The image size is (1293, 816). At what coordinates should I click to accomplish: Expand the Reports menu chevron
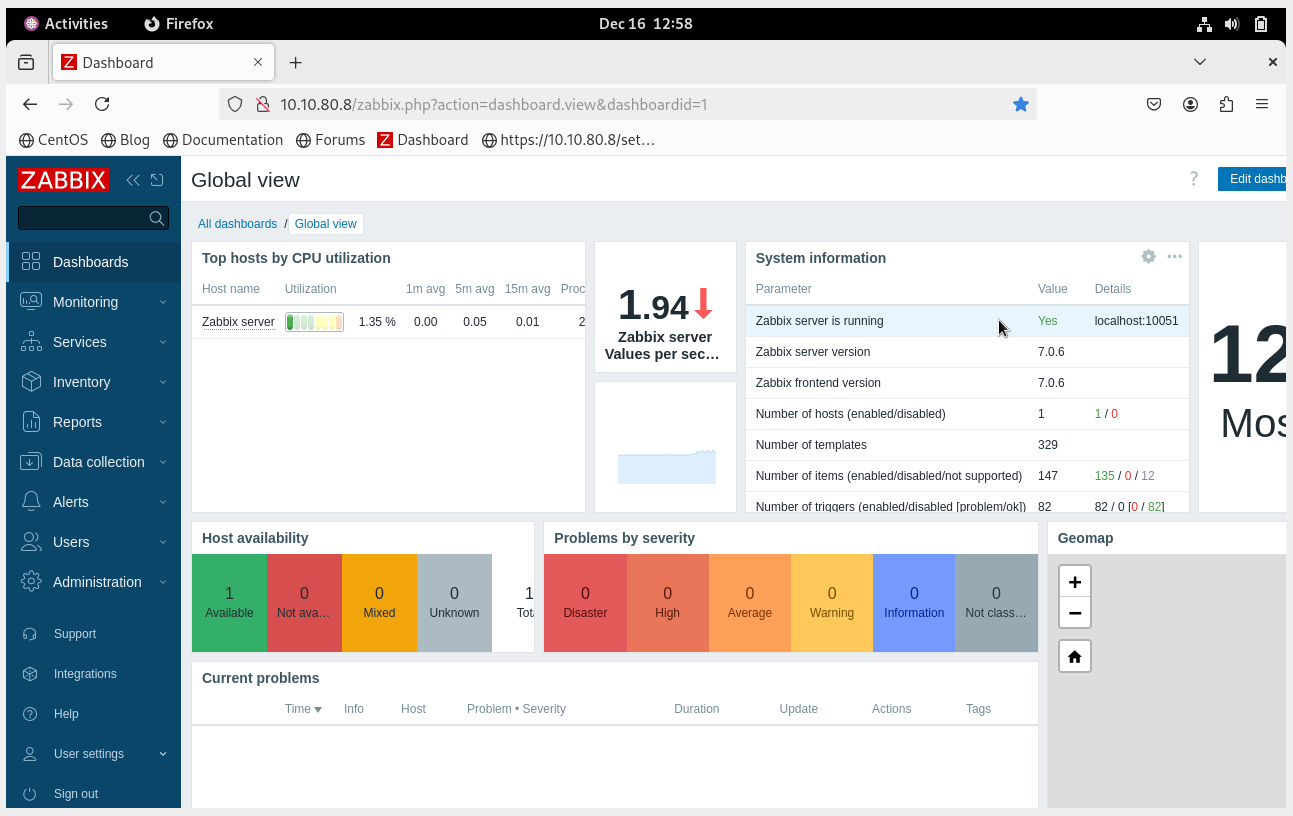tap(163, 422)
